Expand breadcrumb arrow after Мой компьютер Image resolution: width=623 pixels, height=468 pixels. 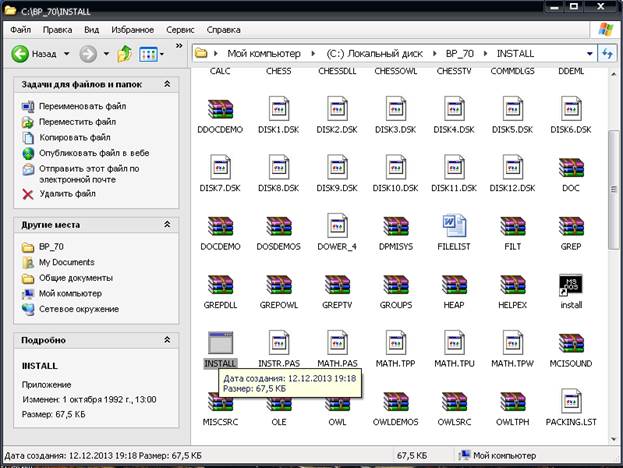[x=313, y=54]
